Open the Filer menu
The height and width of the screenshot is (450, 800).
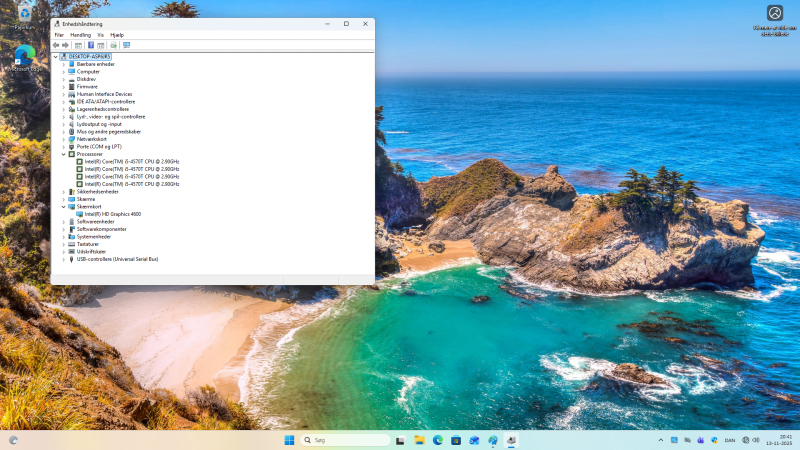59,34
